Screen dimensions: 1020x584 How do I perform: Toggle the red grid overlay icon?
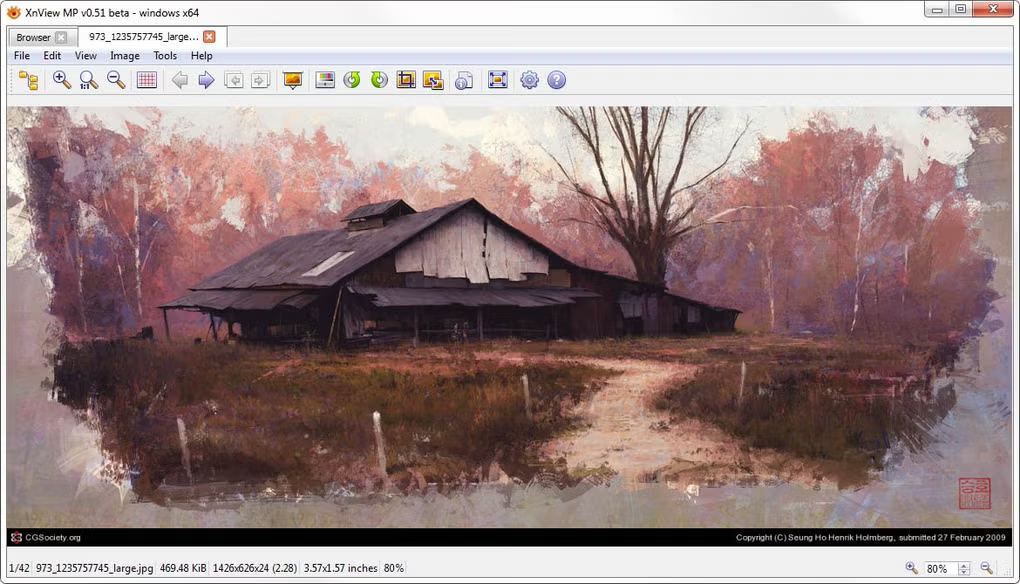tap(147, 80)
